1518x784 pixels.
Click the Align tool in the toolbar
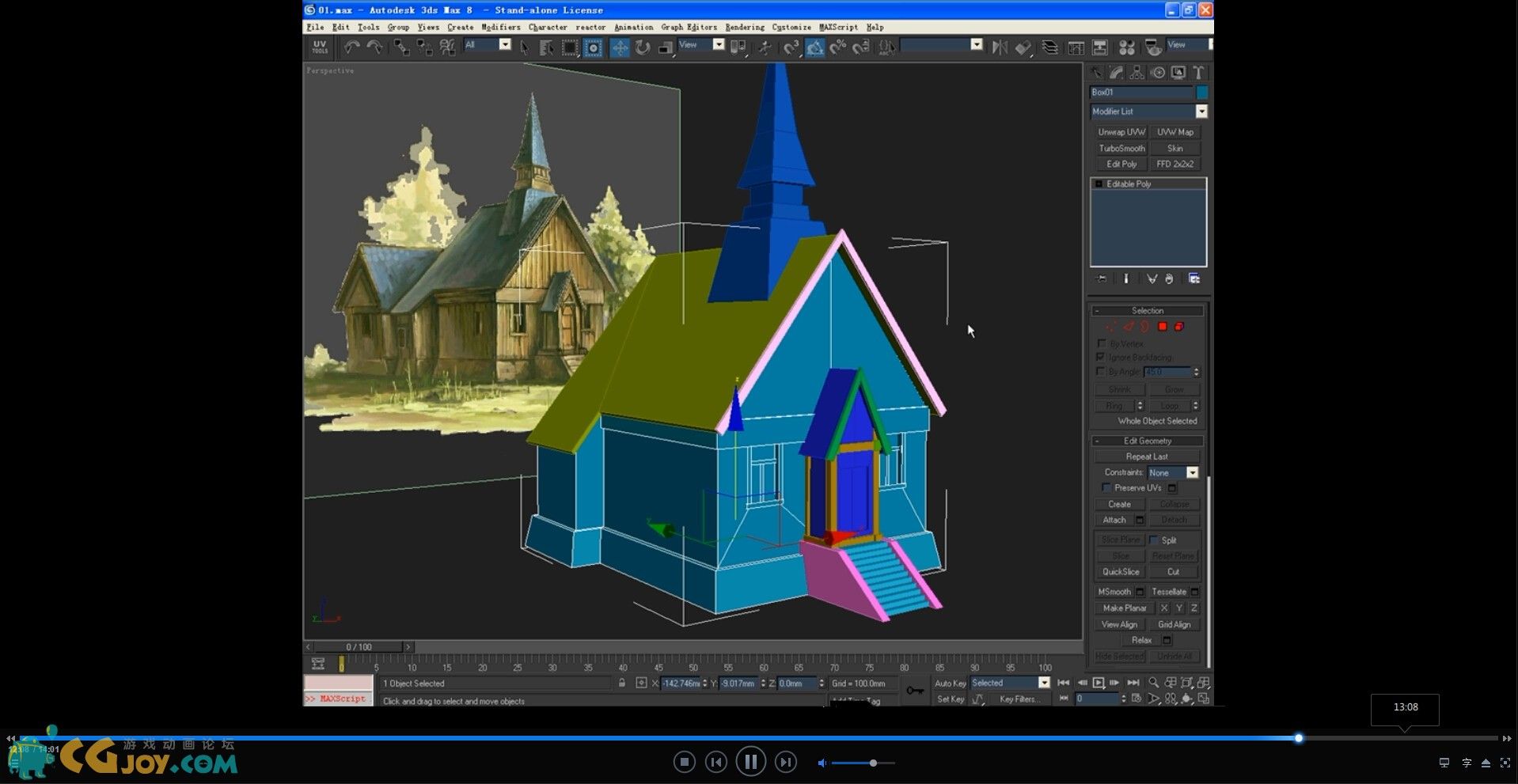[1023, 47]
